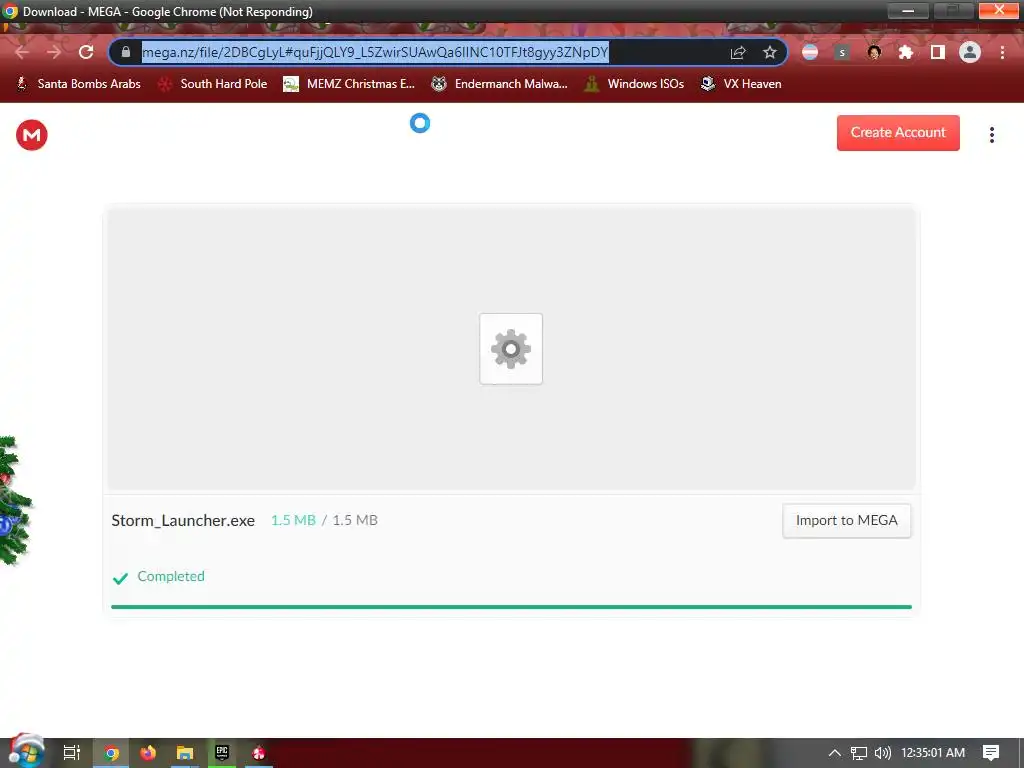Click the 12:35:01 AM taskbar clock
The height and width of the screenshot is (768, 1024).
tap(933, 753)
